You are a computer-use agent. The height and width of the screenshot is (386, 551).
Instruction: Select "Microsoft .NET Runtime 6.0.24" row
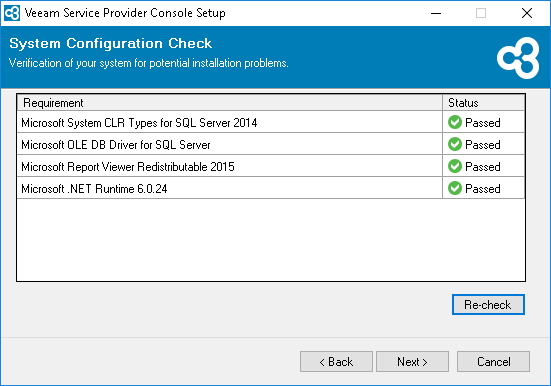pyautogui.click(x=271, y=188)
